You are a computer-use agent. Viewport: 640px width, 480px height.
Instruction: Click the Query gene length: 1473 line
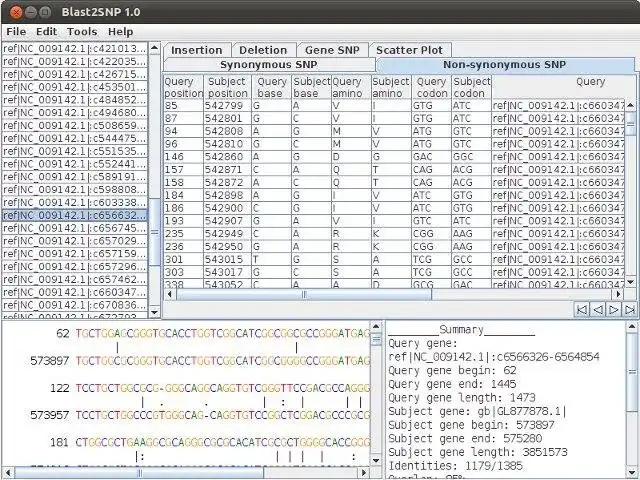tap(462, 398)
